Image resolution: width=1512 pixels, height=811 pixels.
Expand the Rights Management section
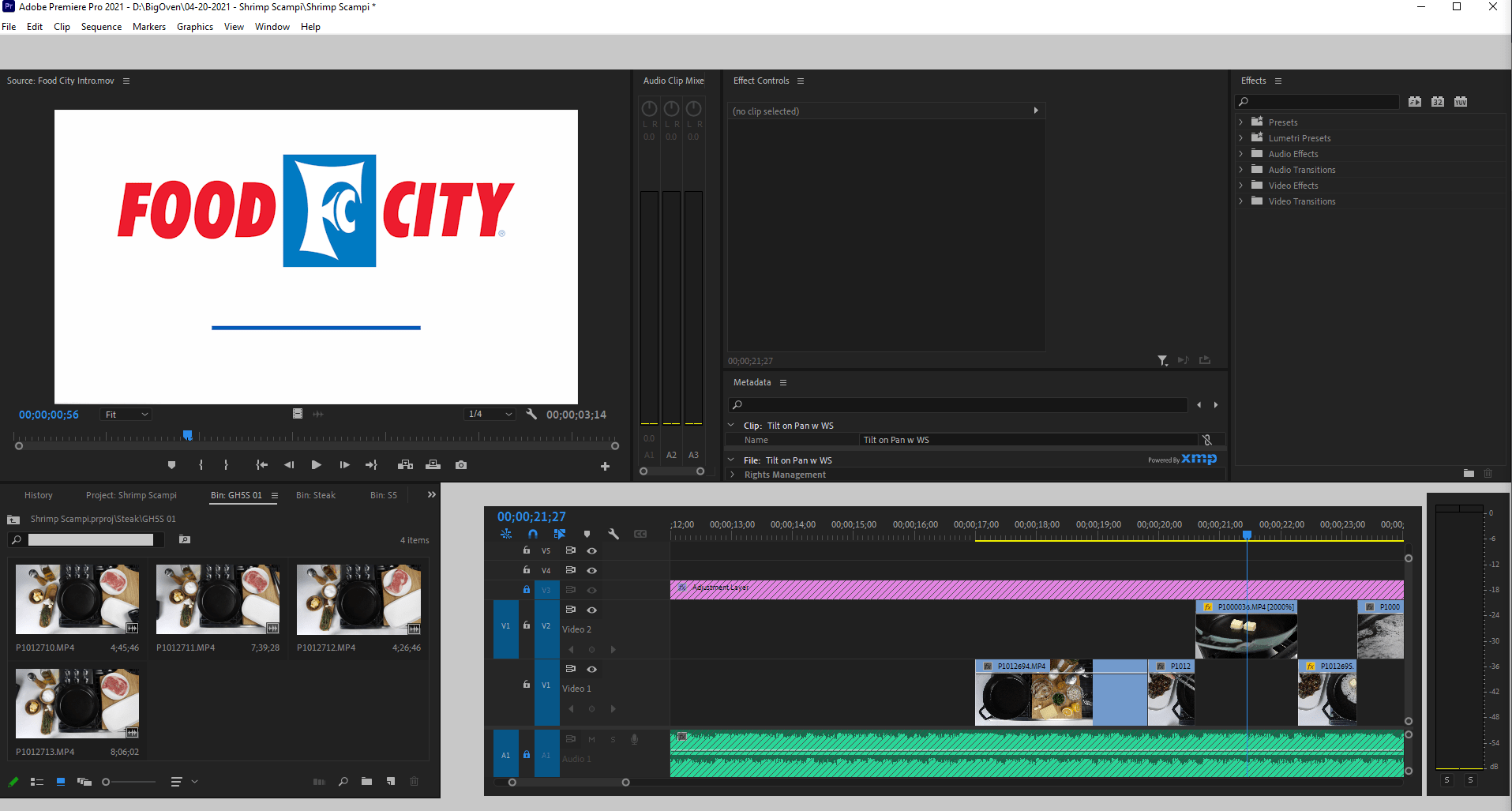click(733, 474)
